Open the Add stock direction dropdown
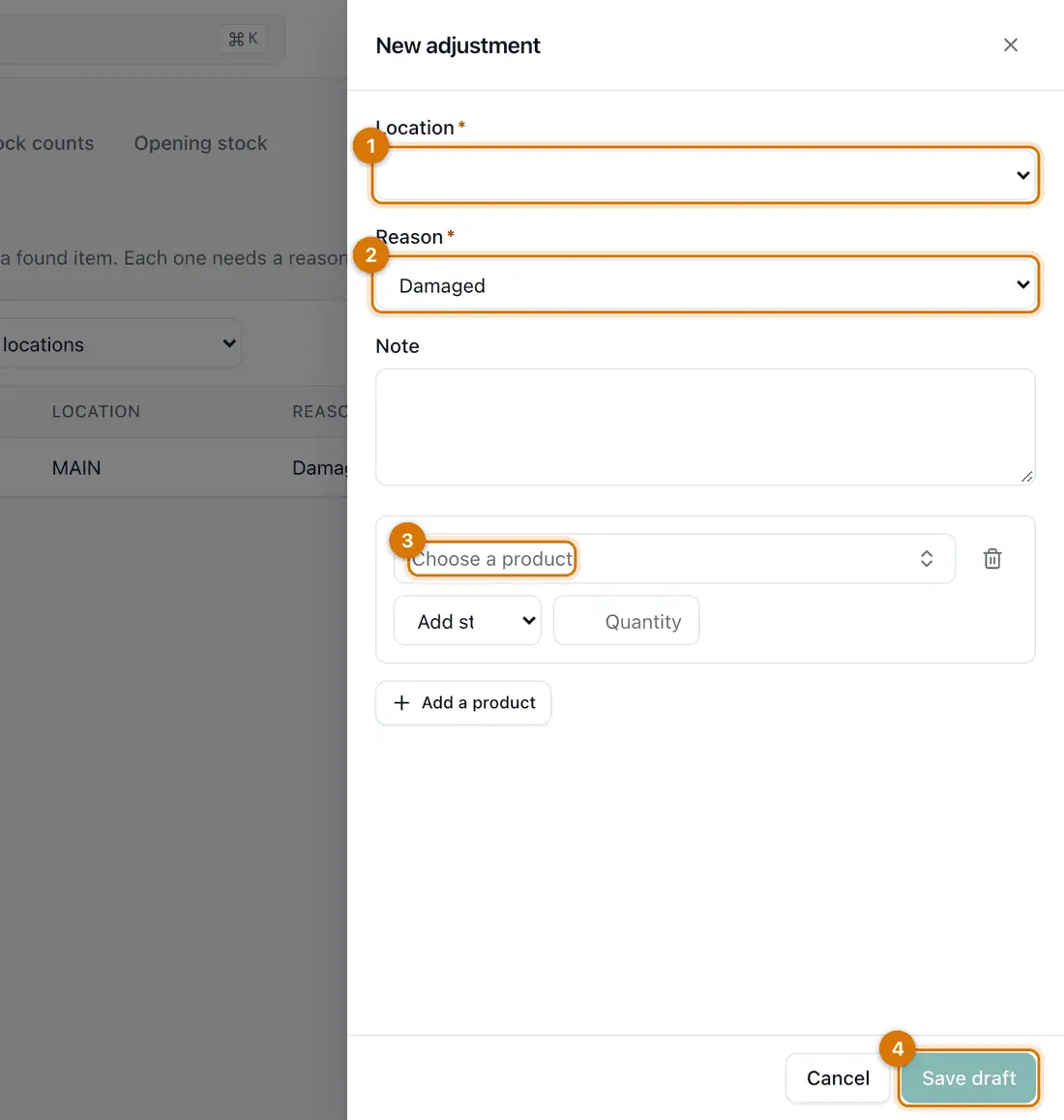 point(467,621)
